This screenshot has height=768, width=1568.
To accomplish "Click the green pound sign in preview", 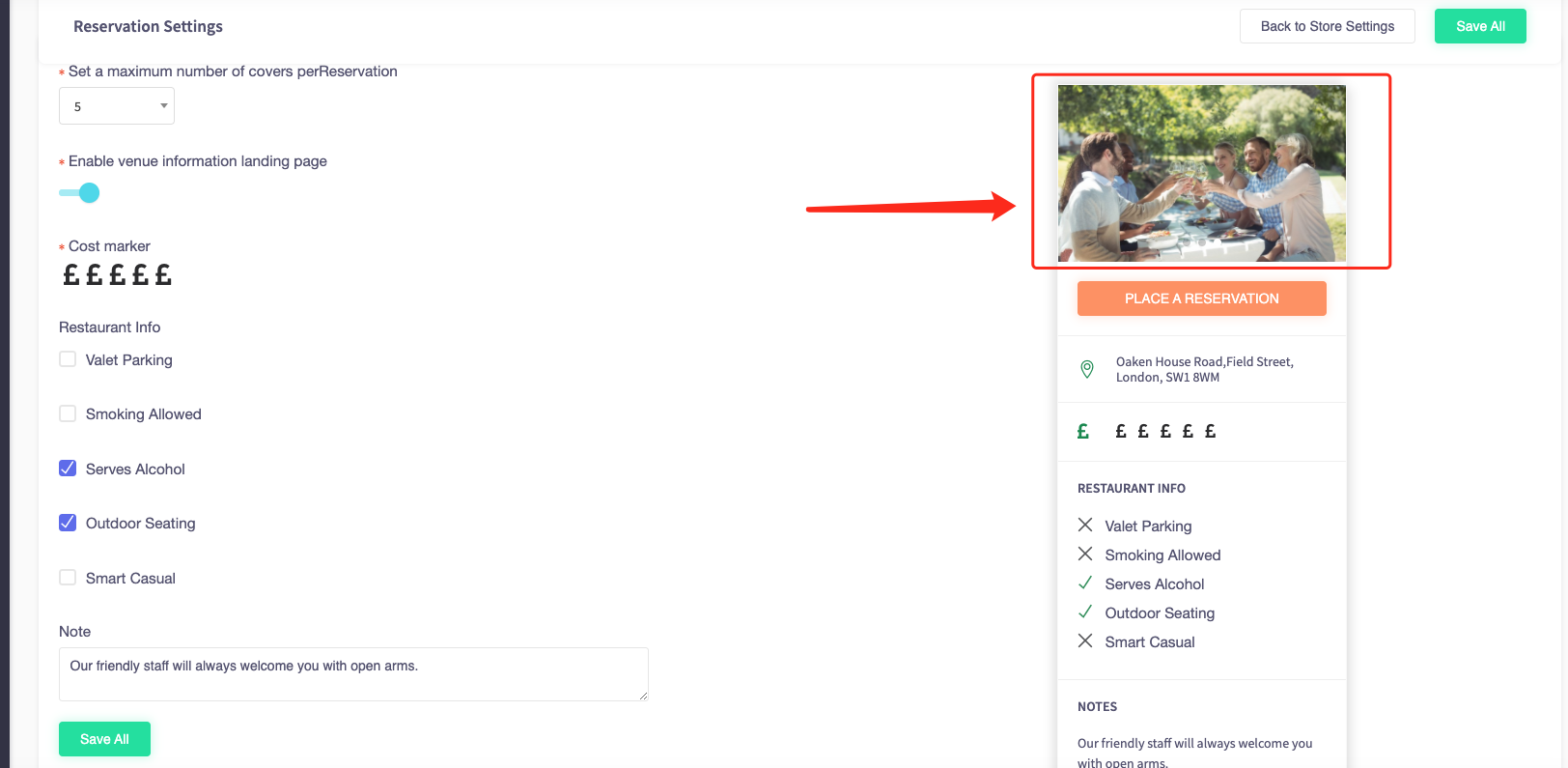I will [1083, 432].
